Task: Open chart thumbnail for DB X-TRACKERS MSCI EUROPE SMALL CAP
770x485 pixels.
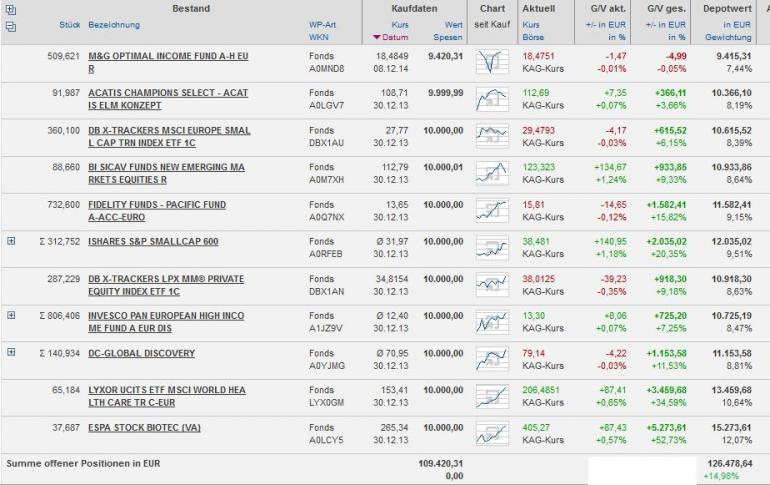Action: click(x=492, y=136)
